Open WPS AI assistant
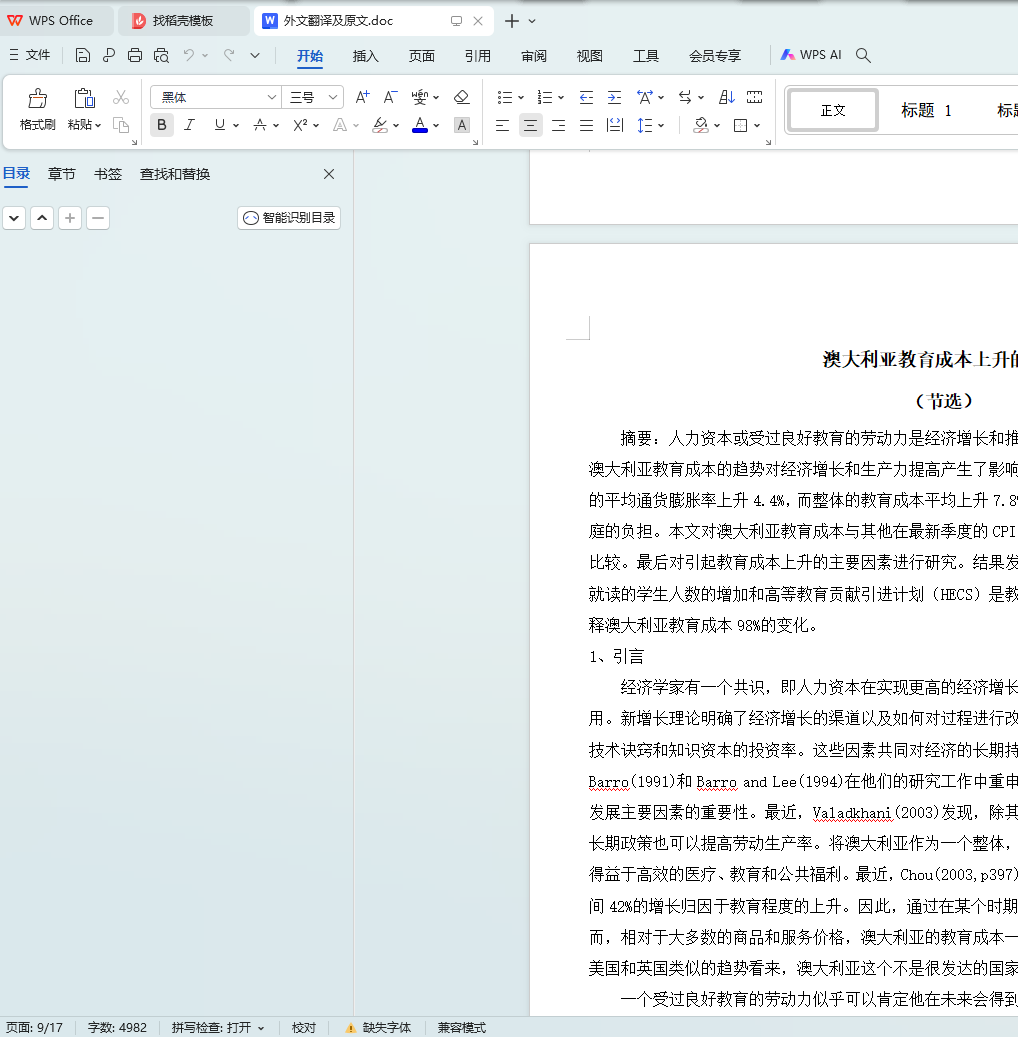Screen dimensions: 1018x1037 [811, 56]
